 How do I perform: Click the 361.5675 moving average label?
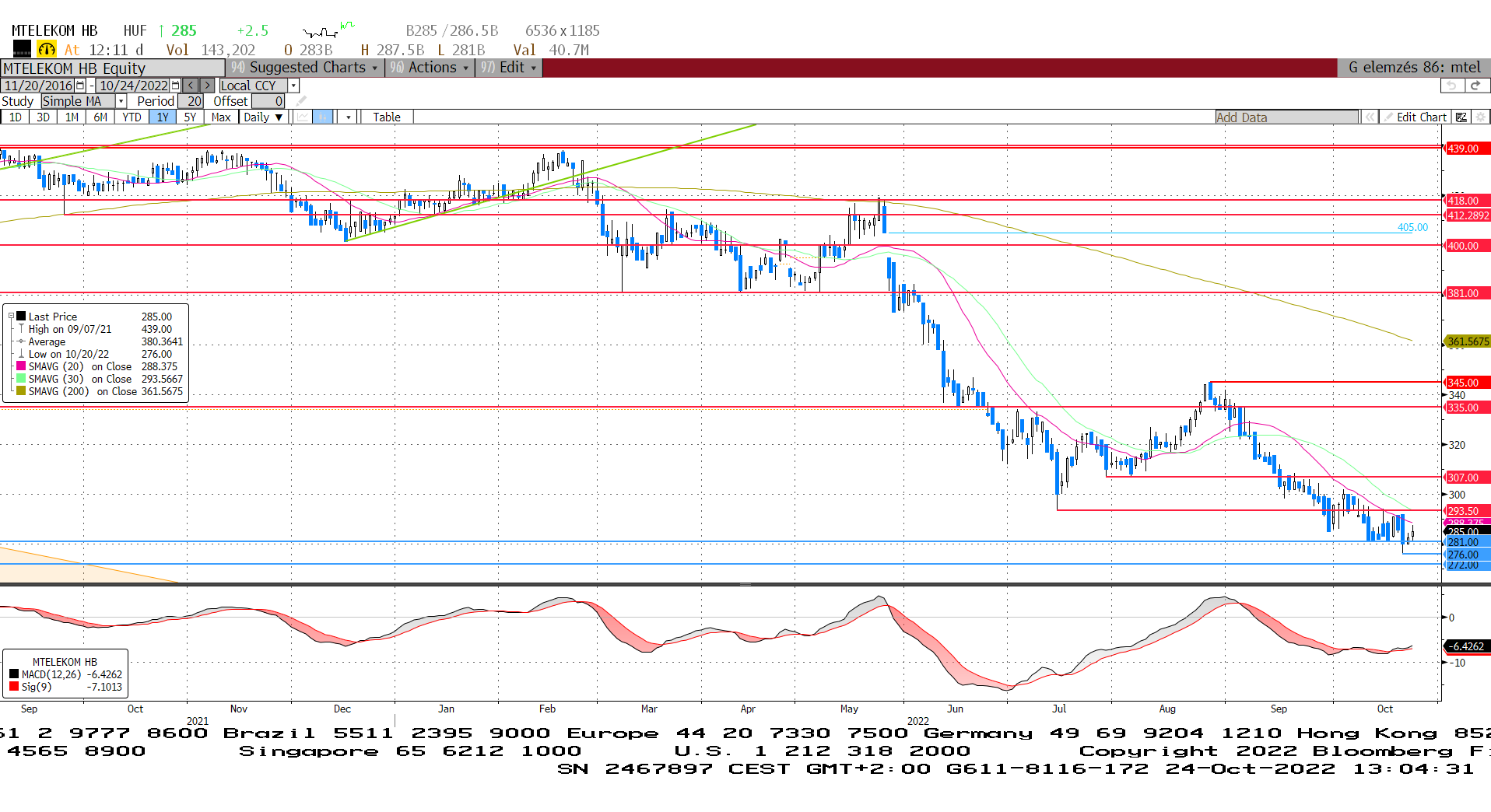click(1468, 341)
